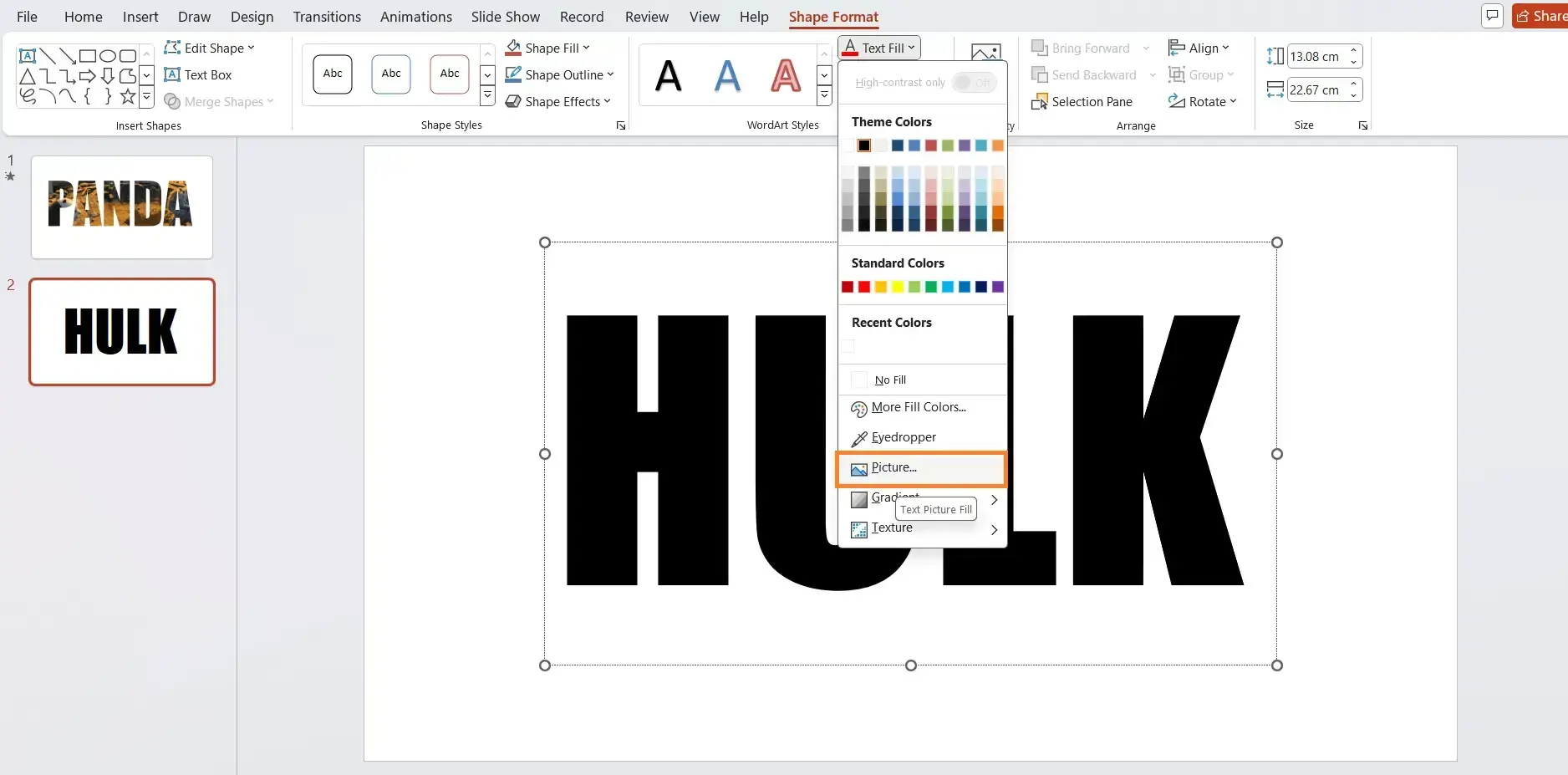Open the File menu

pos(27,17)
